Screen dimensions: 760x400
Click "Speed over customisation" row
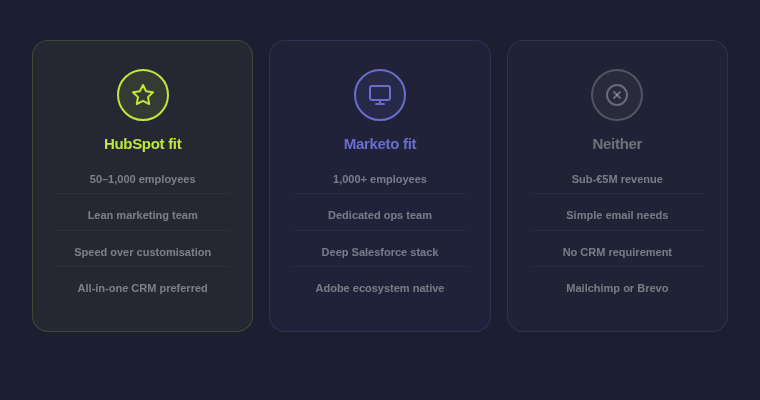[142, 252]
